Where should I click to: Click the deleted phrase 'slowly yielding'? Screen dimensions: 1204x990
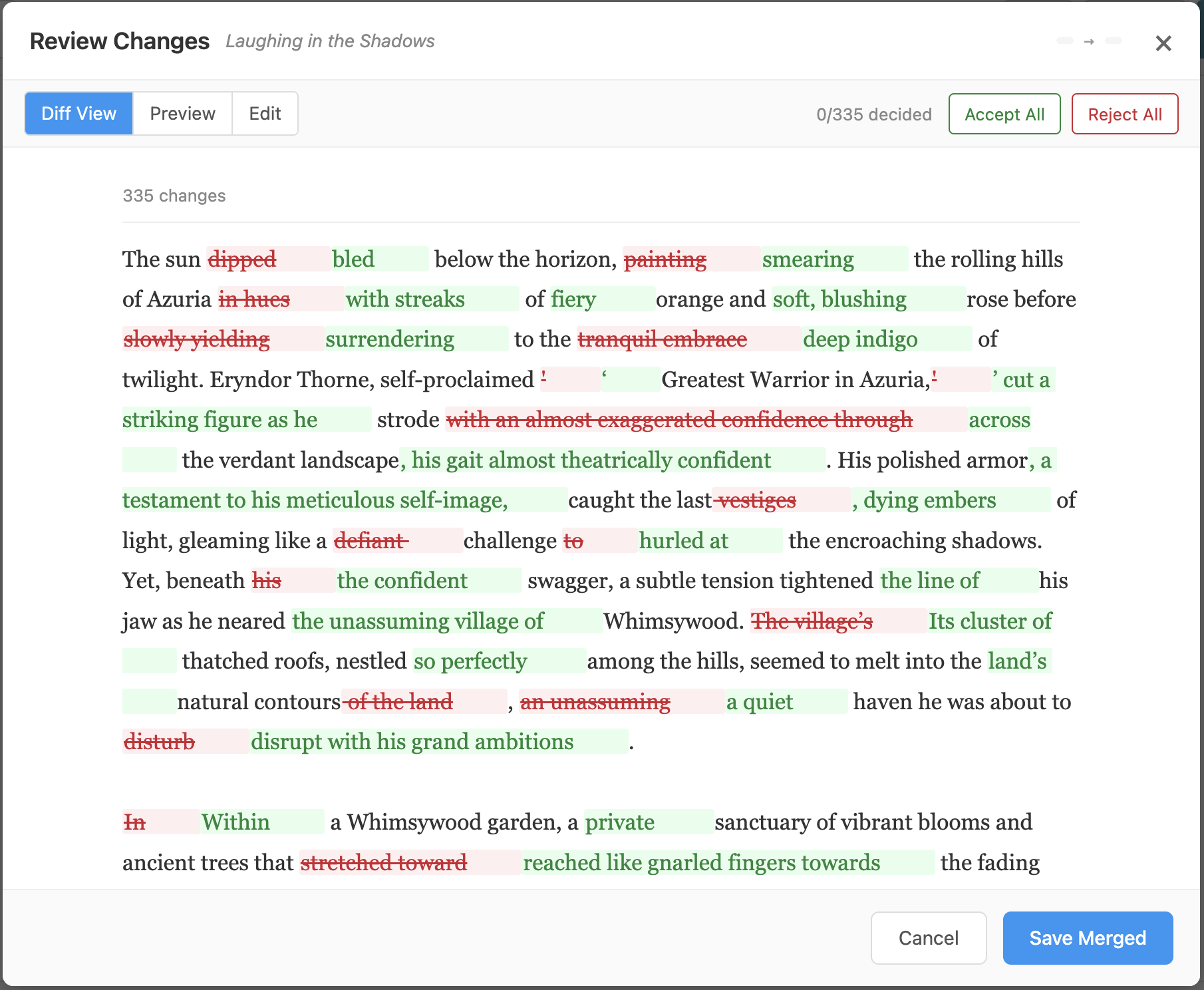[x=197, y=339]
